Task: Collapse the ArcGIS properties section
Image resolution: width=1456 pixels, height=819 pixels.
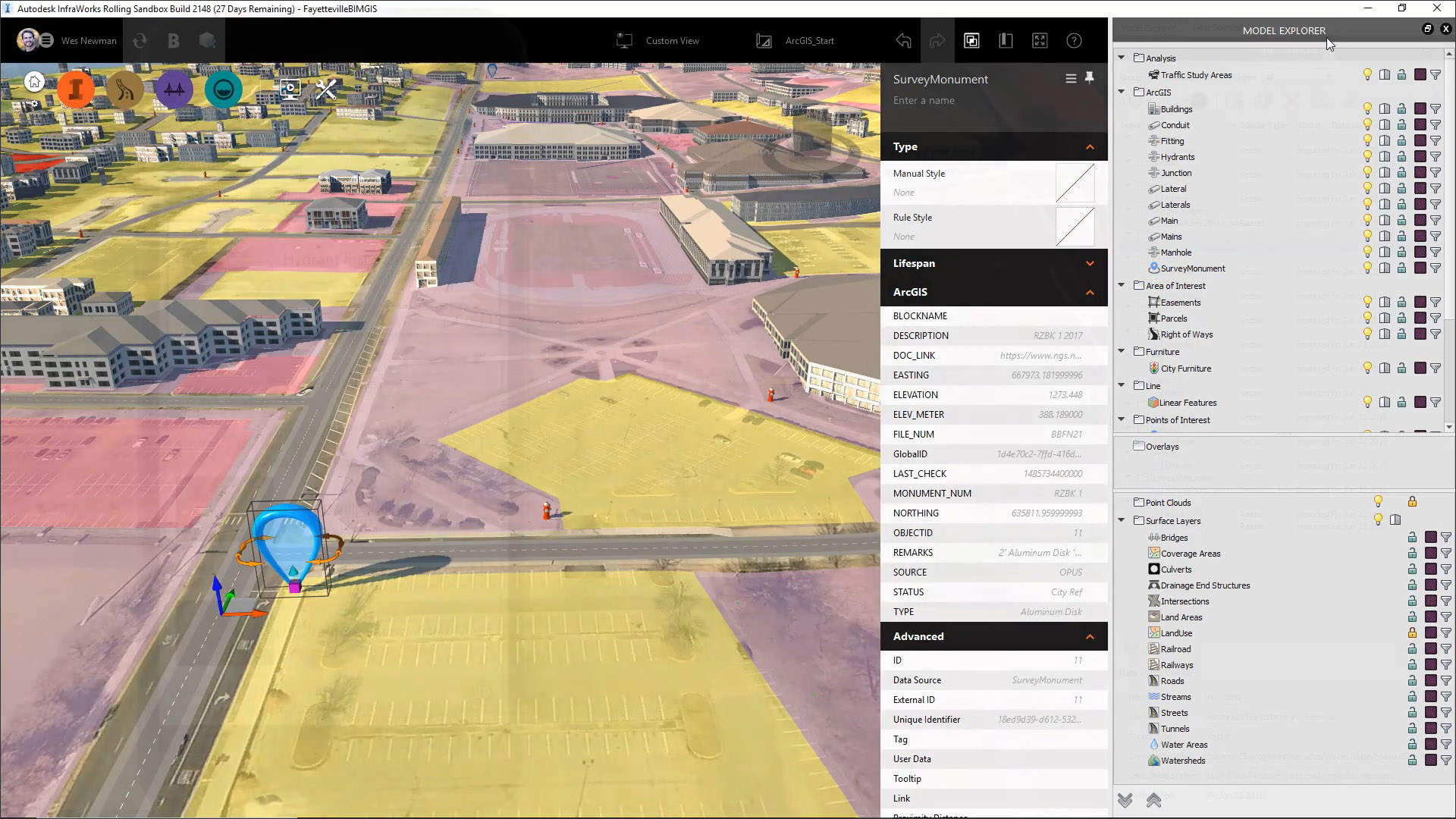Action: (x=1090, y=293)
